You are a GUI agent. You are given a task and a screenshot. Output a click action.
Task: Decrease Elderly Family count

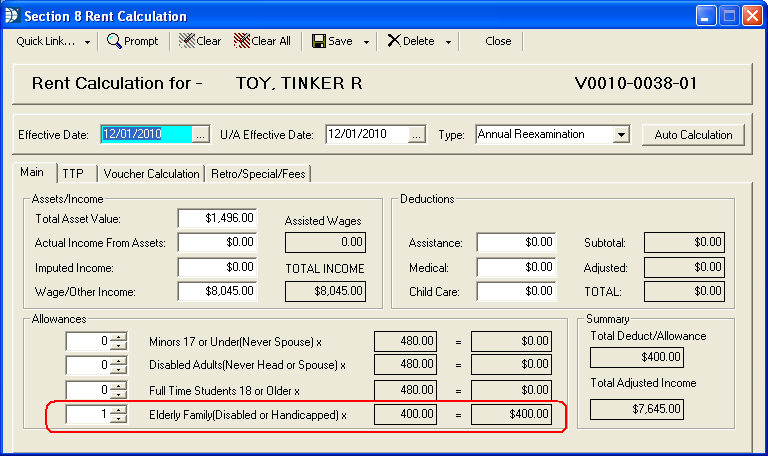118,418
